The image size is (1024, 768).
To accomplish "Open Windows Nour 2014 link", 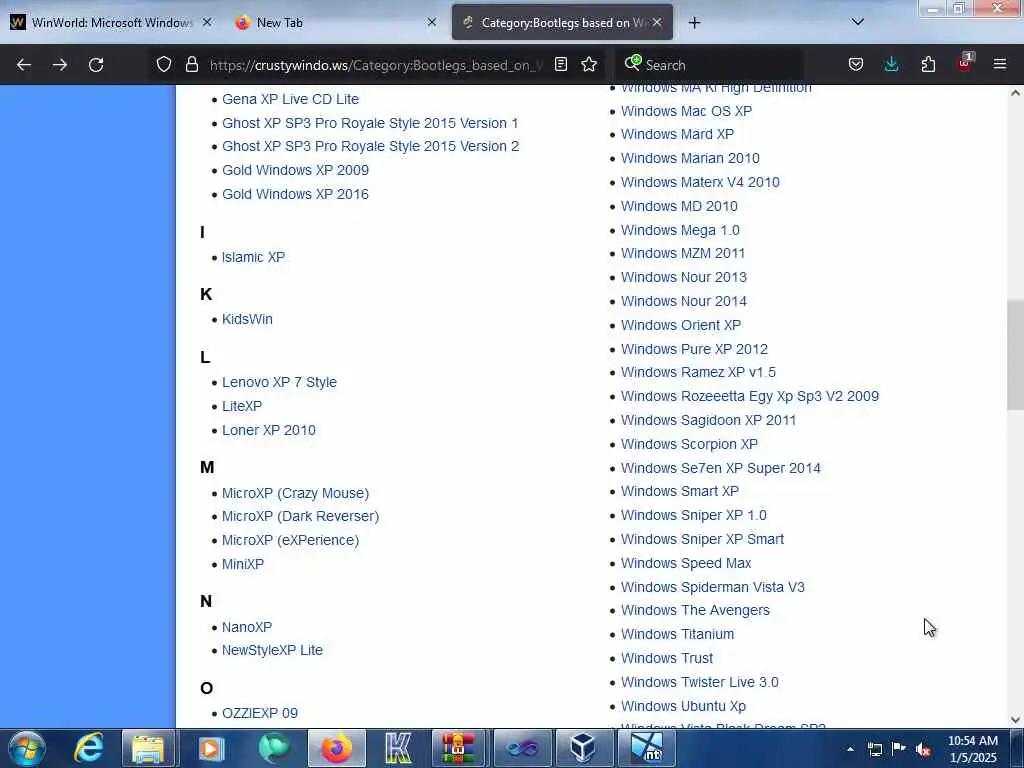I will (x=684, y=301).
